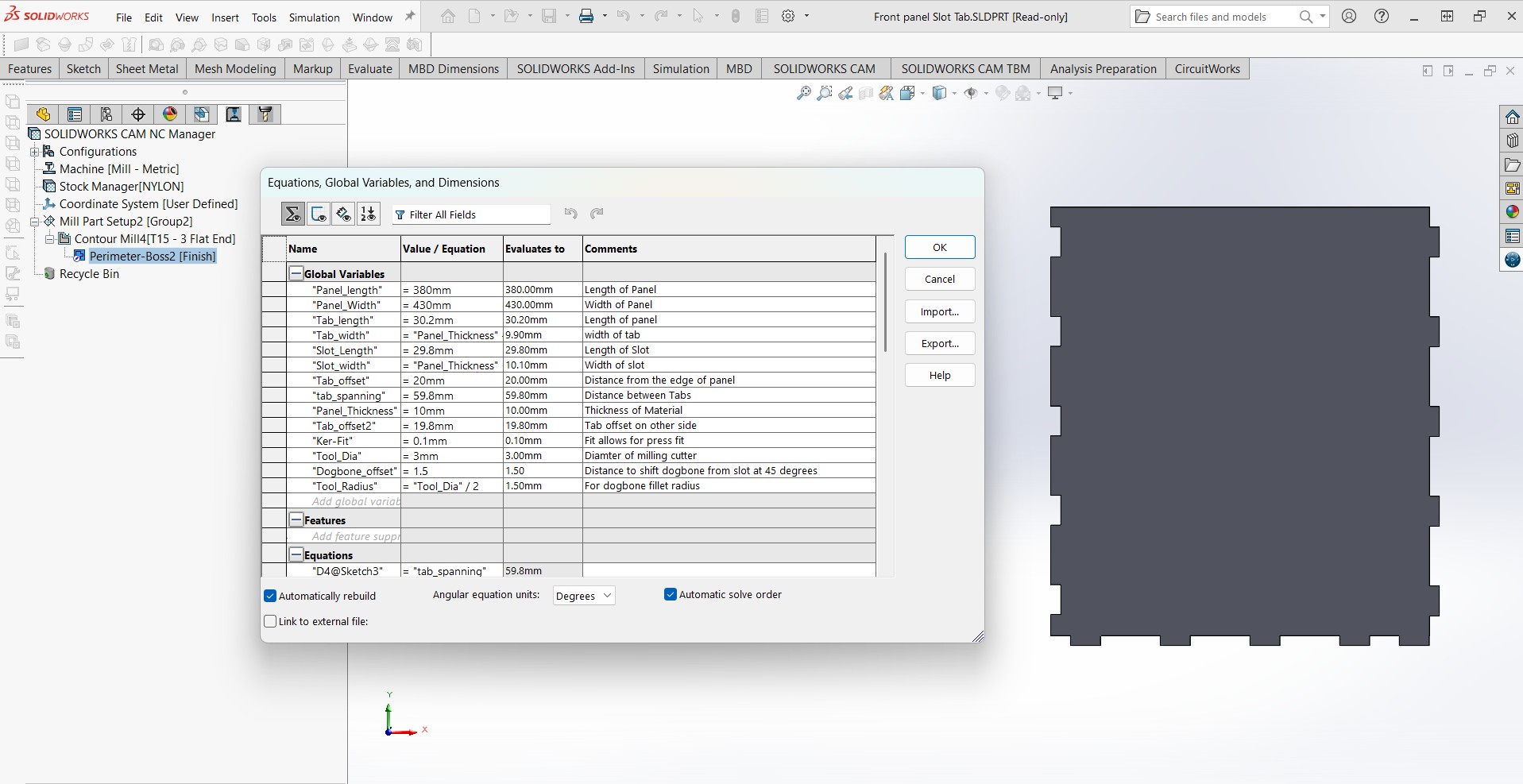Open Angular equation units dropdown
This screenshot has height=784, width=1523.
click(584, 596)
